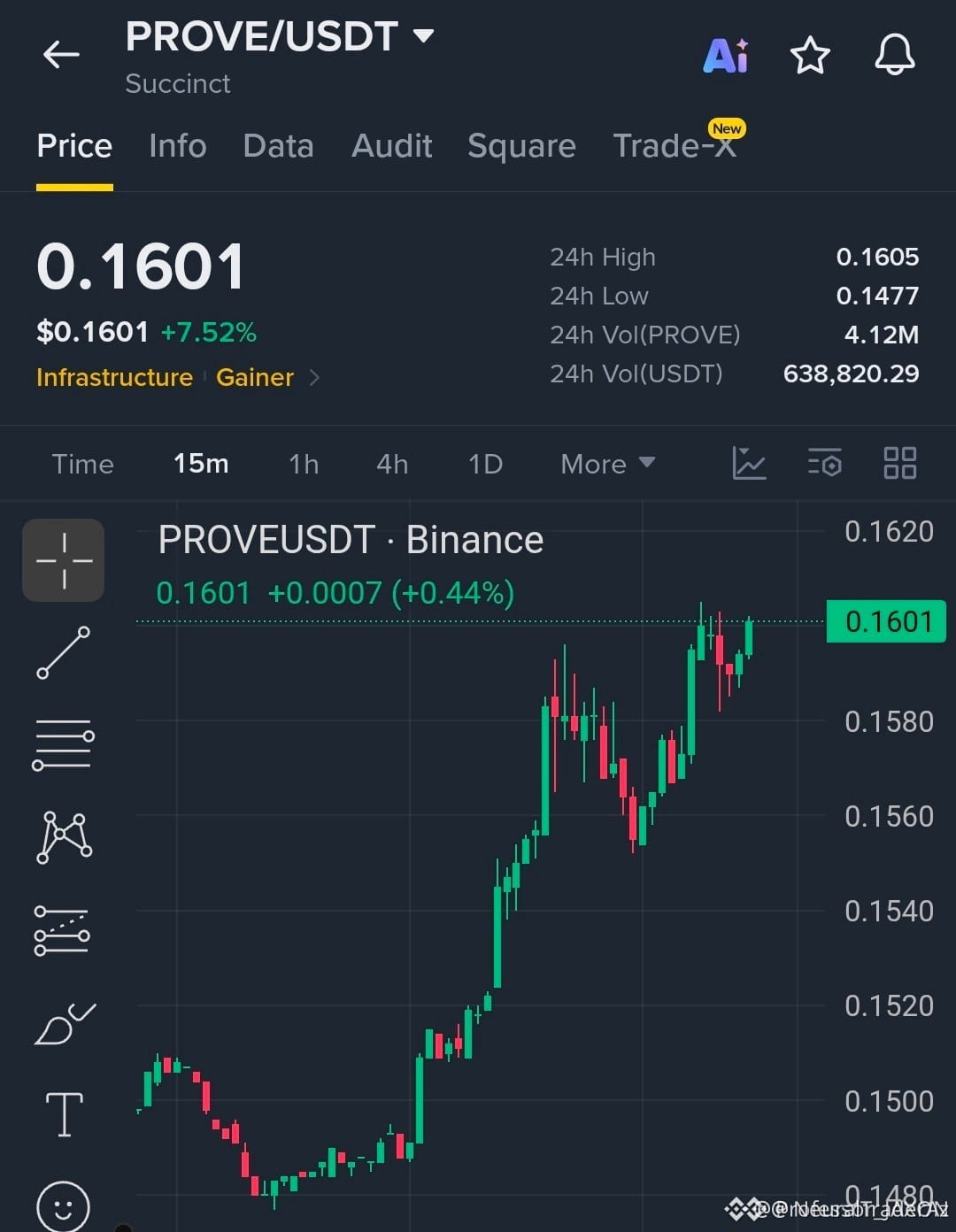Open the chart layout grid icon
Screen dimensions: 956x1232
tap(900, 463)
